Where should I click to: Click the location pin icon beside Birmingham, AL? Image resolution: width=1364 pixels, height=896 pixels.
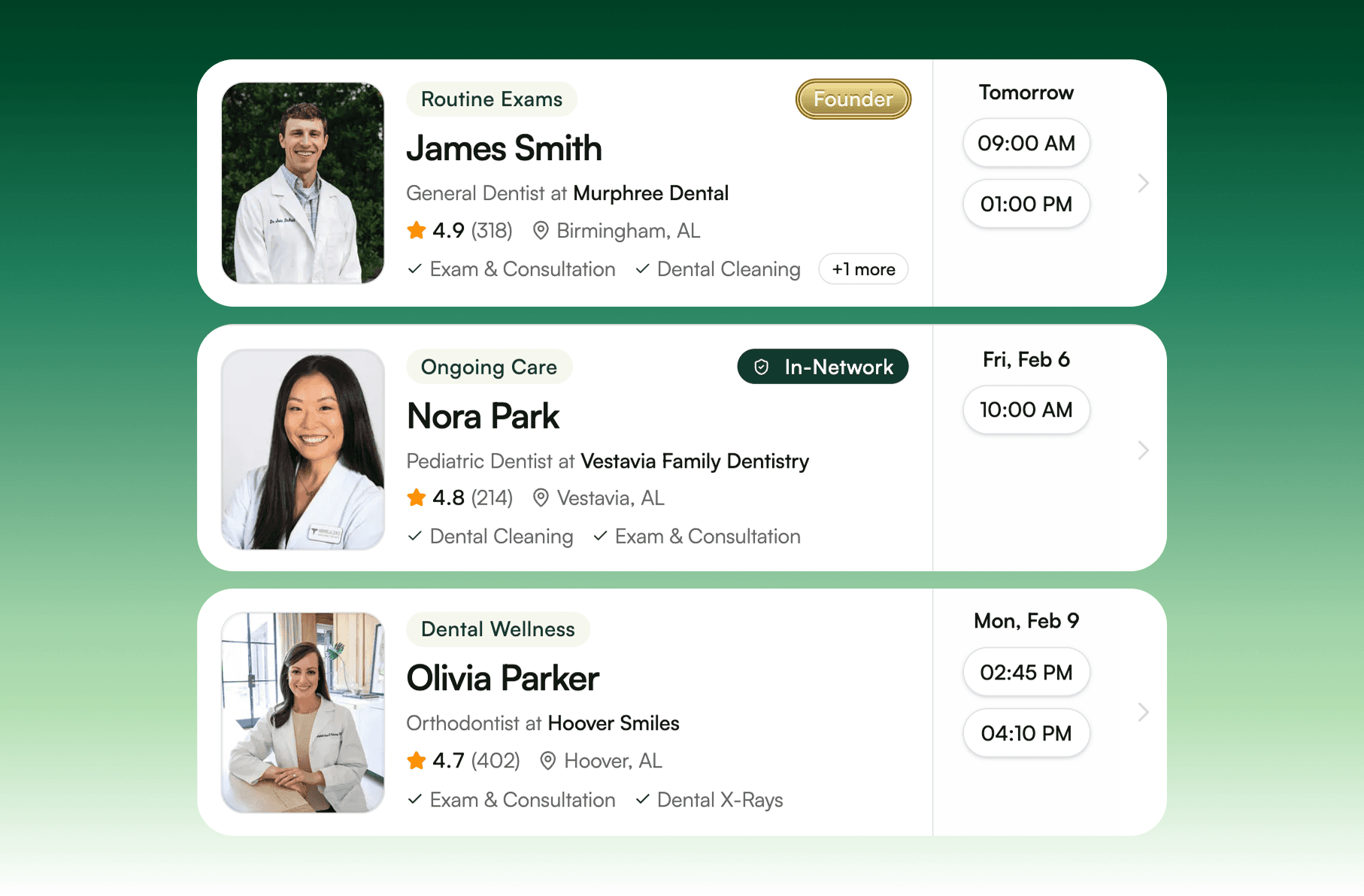540,230
